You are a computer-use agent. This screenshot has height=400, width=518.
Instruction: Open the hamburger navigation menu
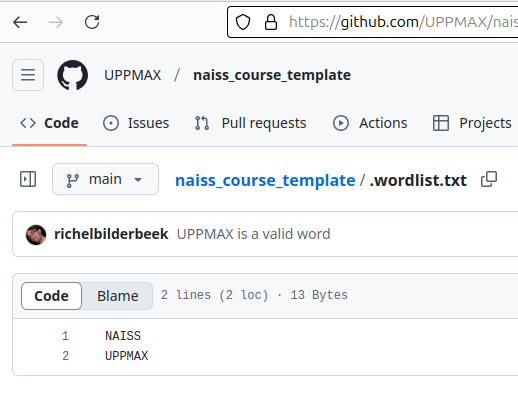28,75
